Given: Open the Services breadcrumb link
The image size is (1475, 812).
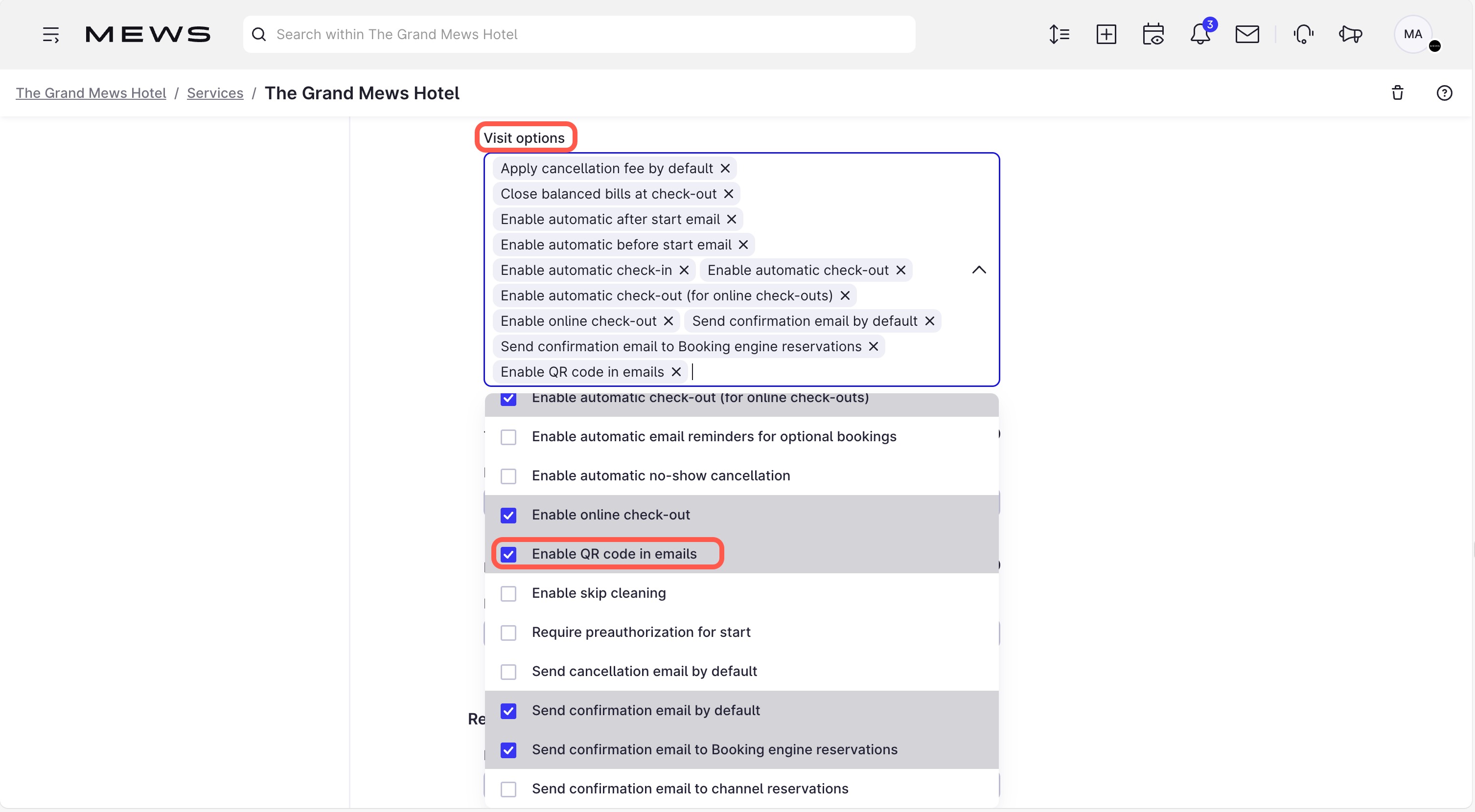Looking at the screenshot, I should coord(215,93).
